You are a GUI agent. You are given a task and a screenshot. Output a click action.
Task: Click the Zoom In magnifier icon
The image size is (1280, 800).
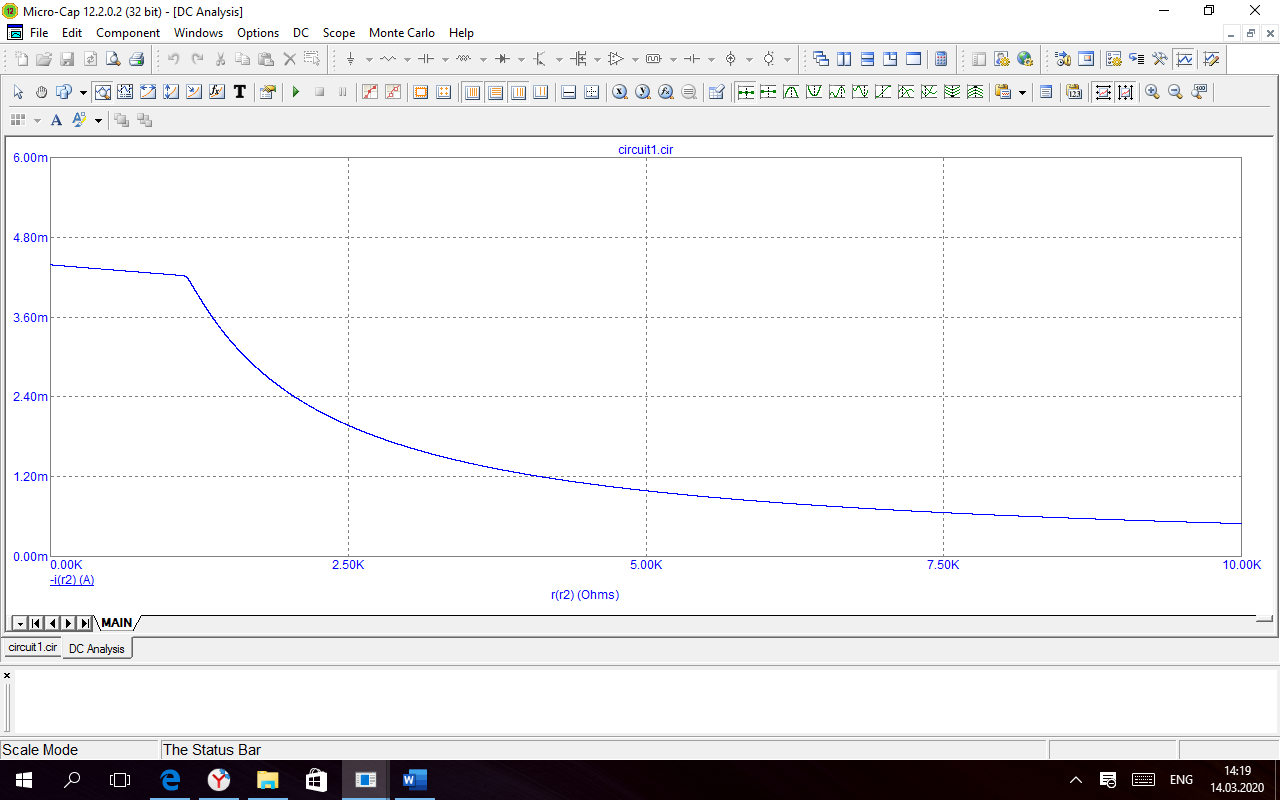click(x=1152, y=92)
